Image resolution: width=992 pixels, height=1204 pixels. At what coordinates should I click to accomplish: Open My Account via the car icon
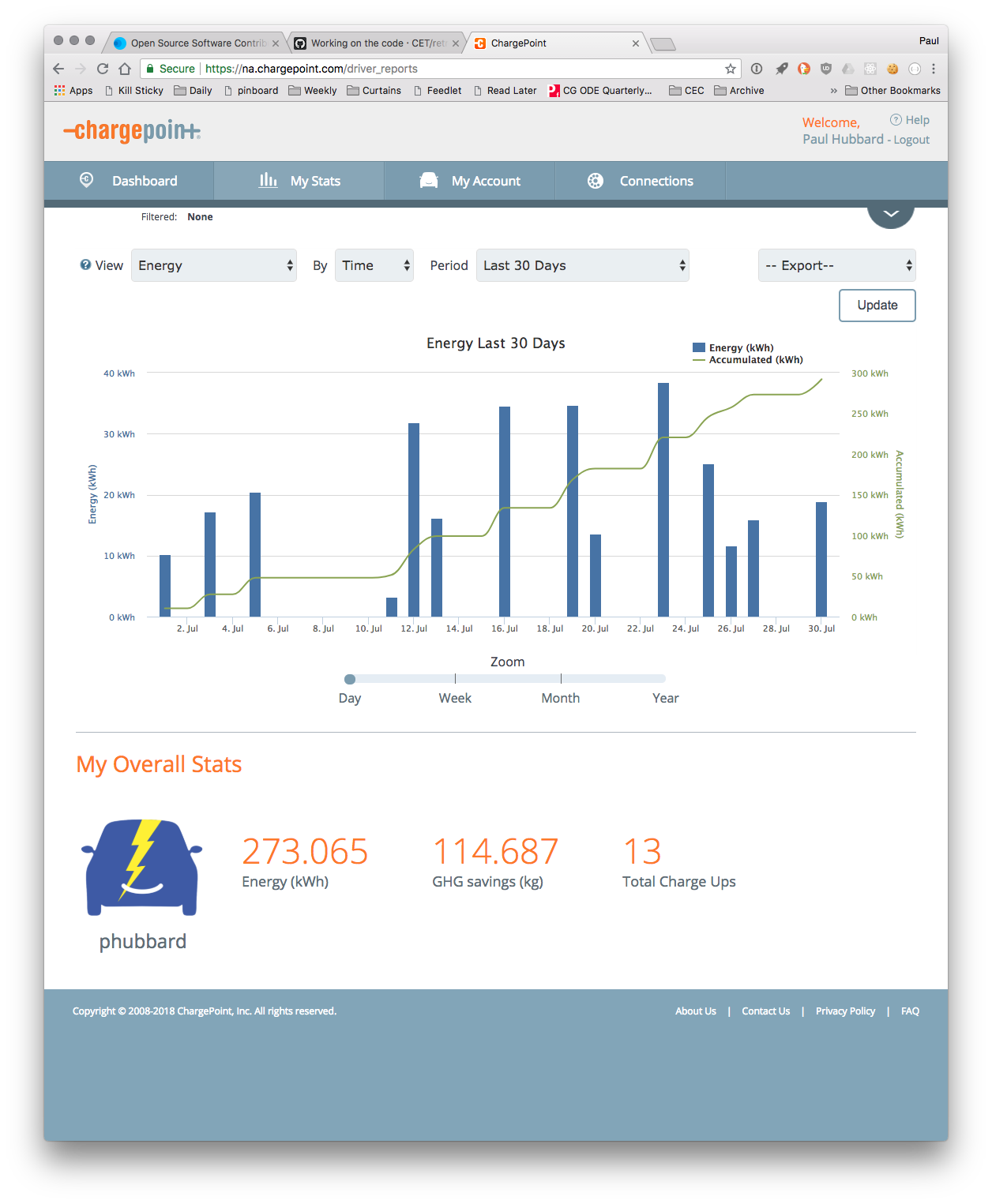[x=428, y=180]
